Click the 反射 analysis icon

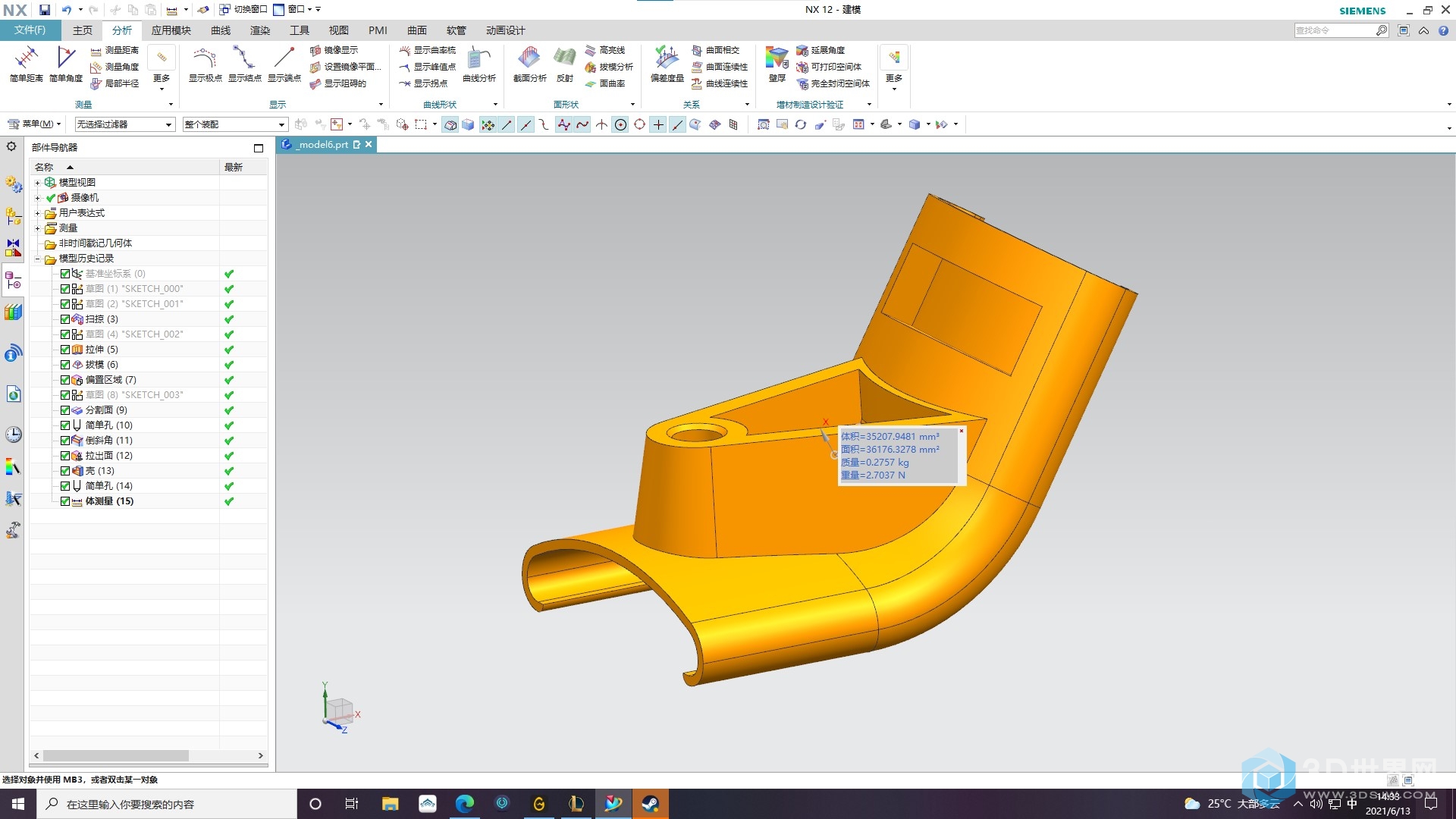pos(564,64)
